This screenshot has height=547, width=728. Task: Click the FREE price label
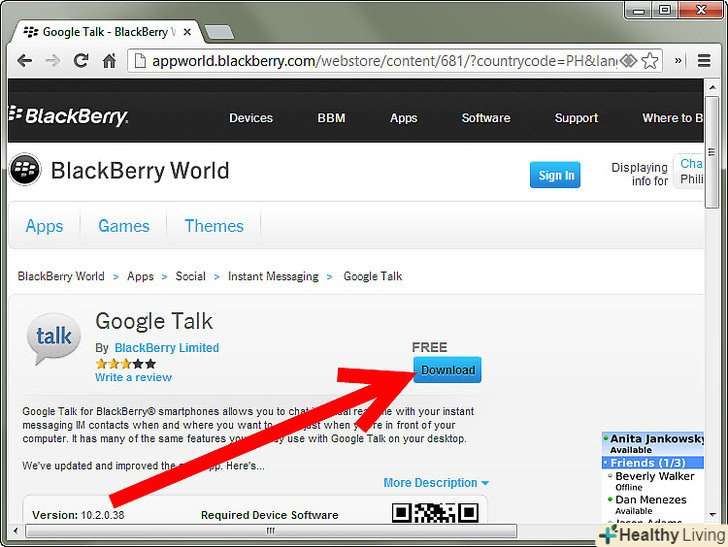coord(429,347)
